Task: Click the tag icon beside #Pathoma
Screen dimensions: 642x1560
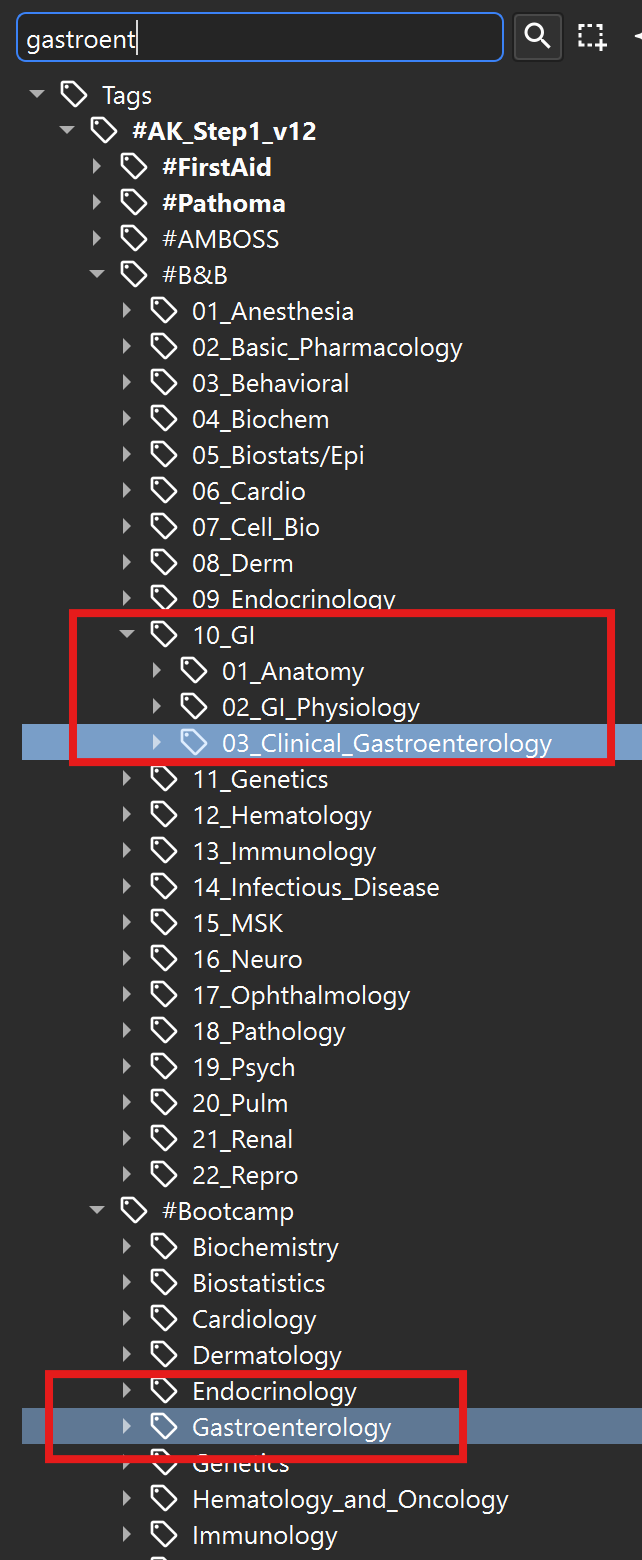Action: (134, 203)
